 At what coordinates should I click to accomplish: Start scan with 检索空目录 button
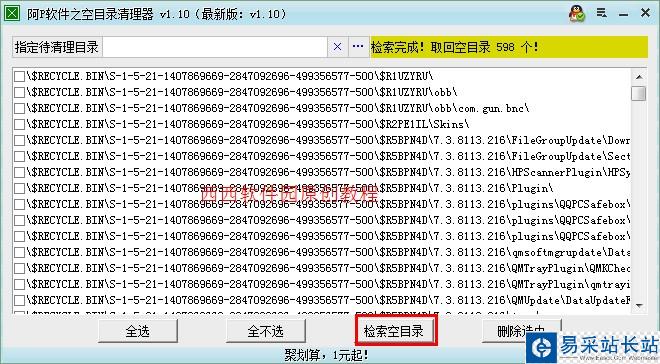pos(394,331)
